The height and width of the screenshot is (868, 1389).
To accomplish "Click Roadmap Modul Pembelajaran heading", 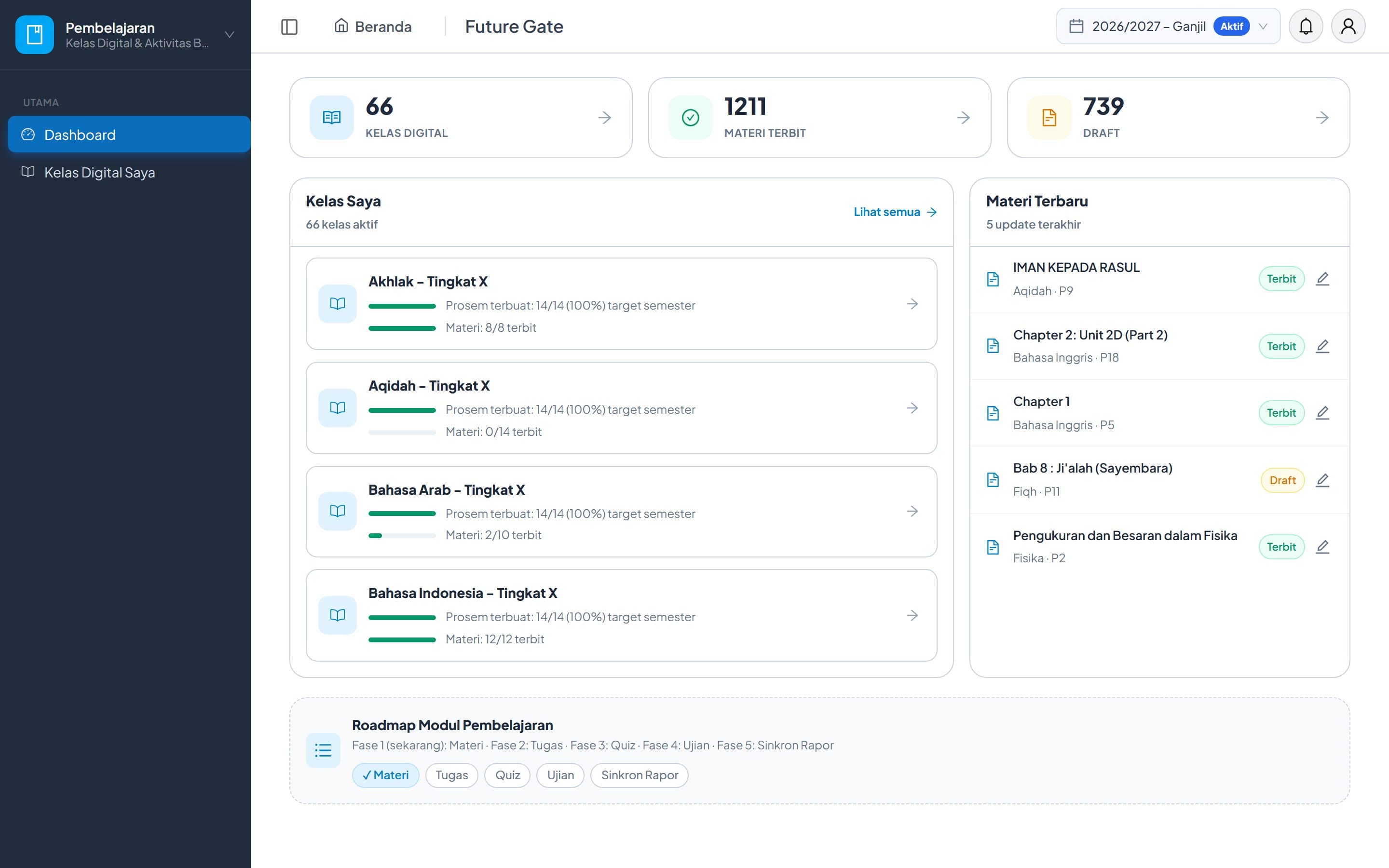I will (452, 725).
